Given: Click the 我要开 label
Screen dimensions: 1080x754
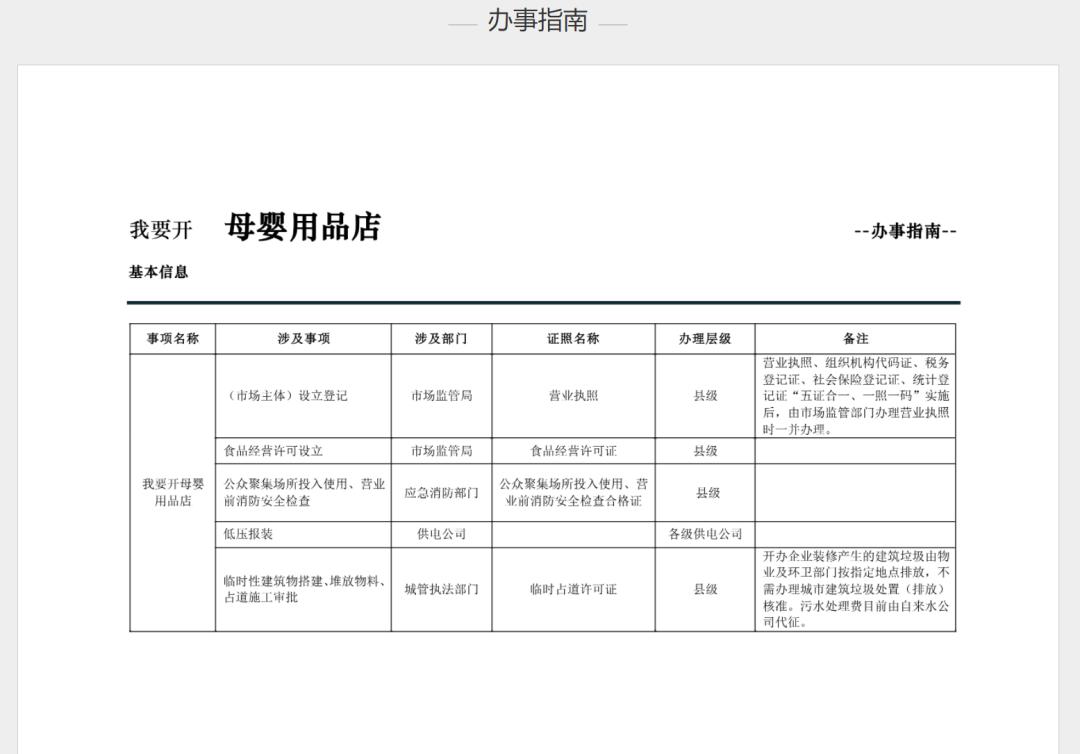Looking at the screenshot, I should (x=157, y=229).
